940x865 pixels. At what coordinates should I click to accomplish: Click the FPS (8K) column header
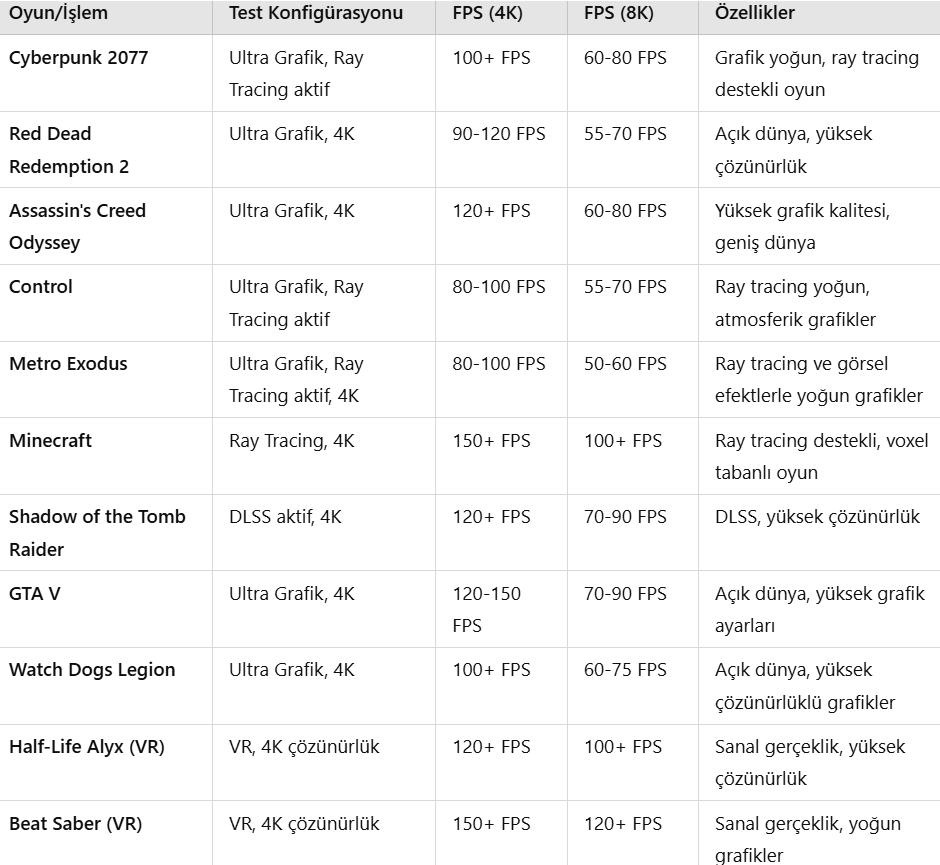619,13
